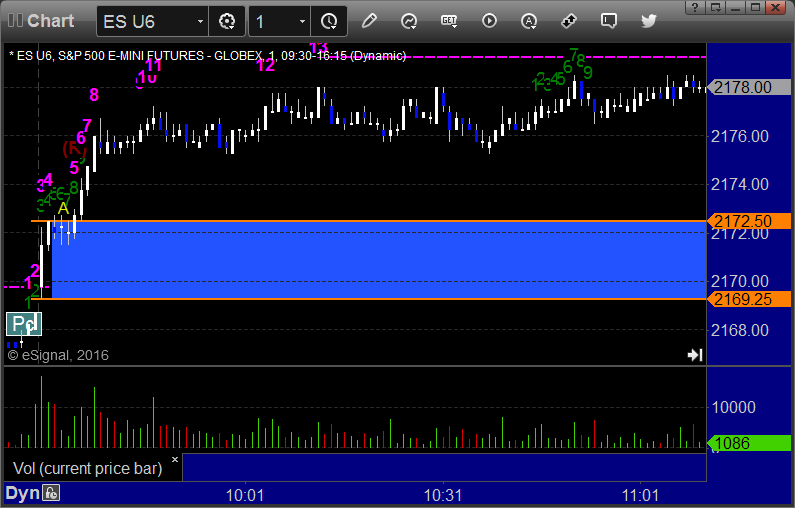This screenshot has width=795, height=508.
Task: Click the 10:31 time axis label
Action: 443,495
